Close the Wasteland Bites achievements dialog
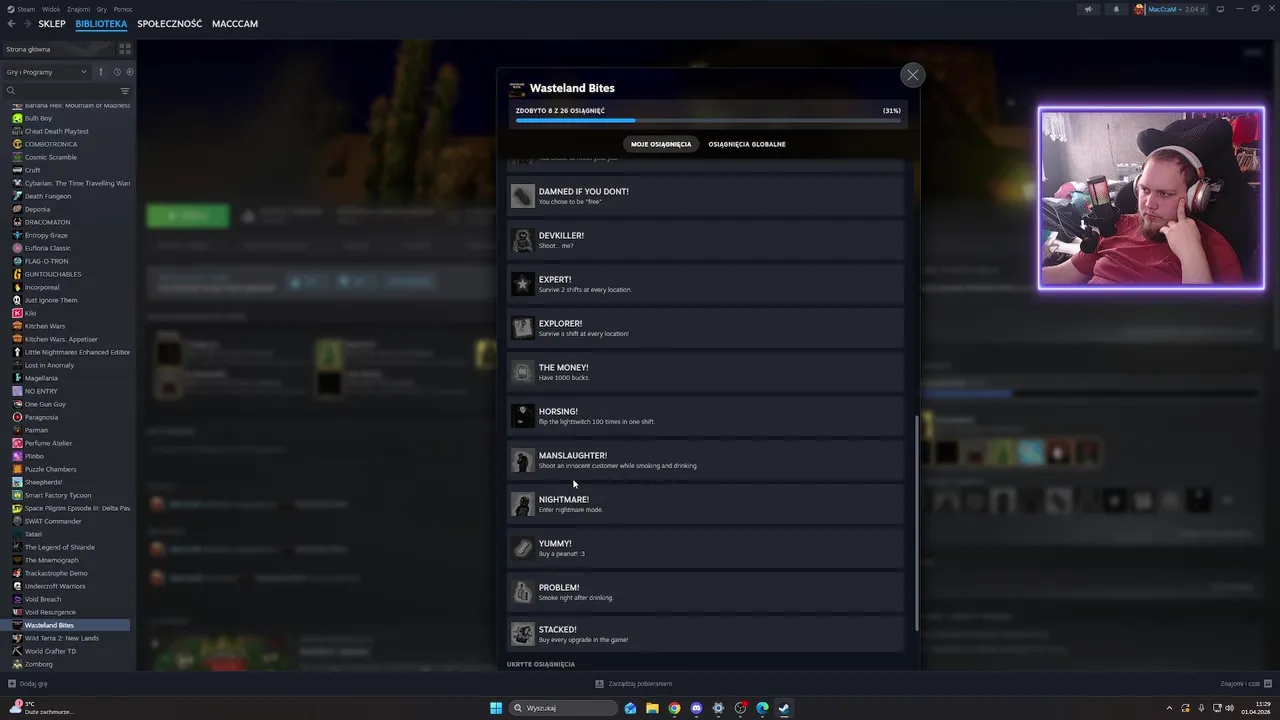Image resolution: width=1280 pixels, height=720 pixels. 912,75
